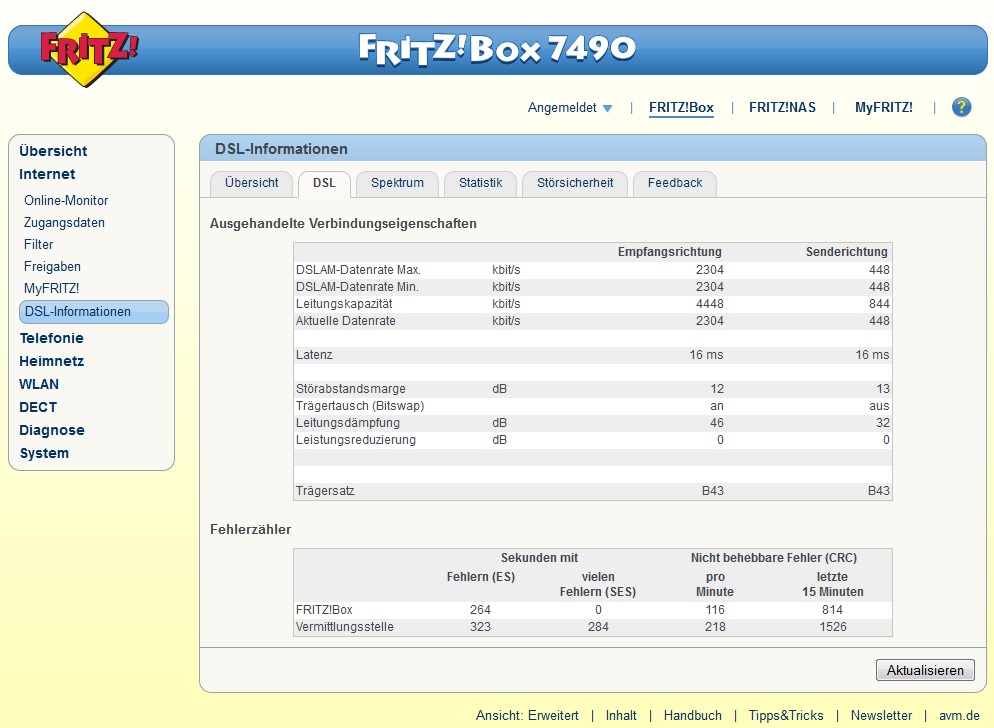Switch to the Spektrum tab

[397, 183]
